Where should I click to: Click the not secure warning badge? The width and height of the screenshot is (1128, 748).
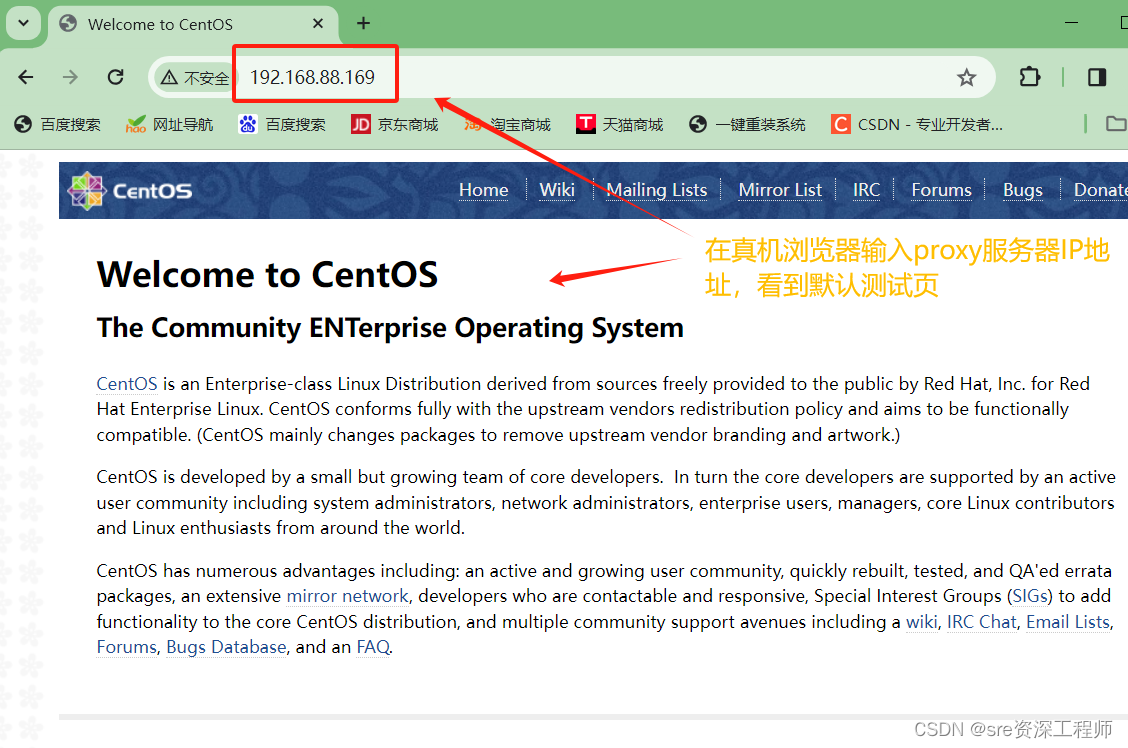pos(195,78)
